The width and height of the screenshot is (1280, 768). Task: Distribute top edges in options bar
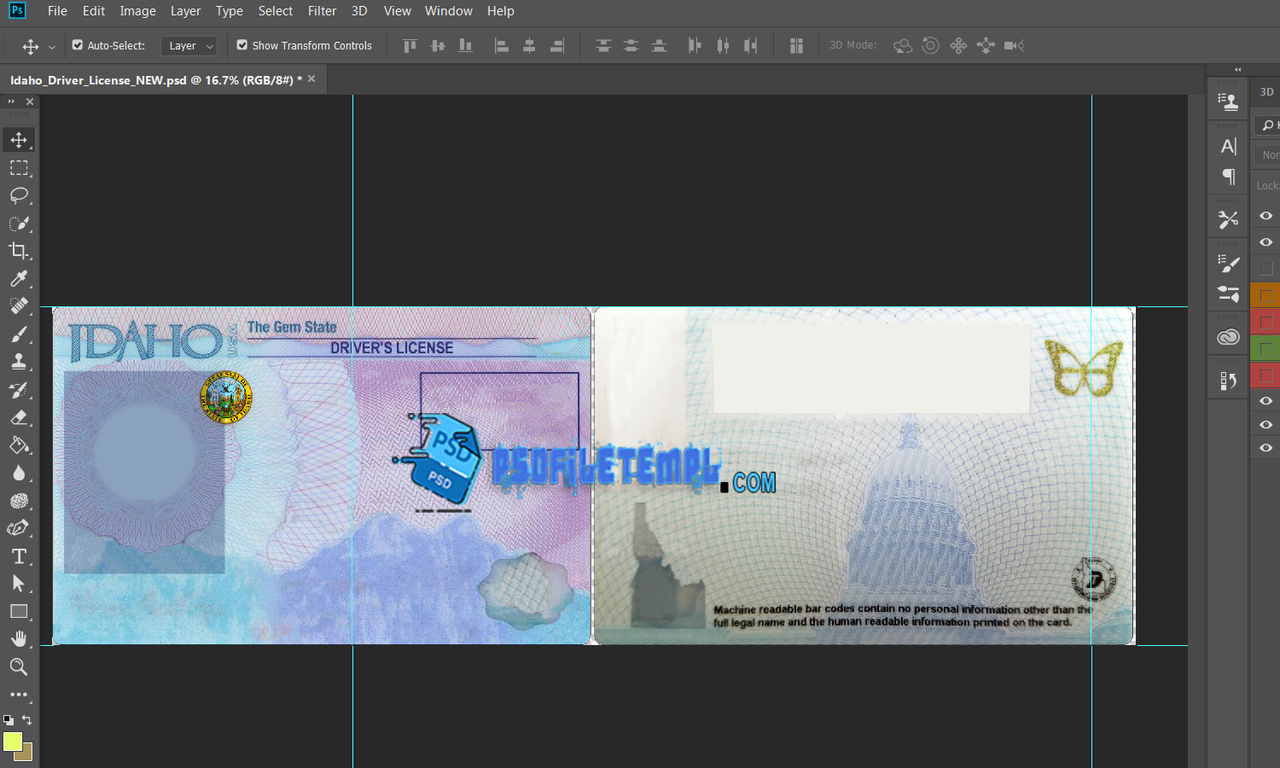pyautogui.click(x=603, y=46)
